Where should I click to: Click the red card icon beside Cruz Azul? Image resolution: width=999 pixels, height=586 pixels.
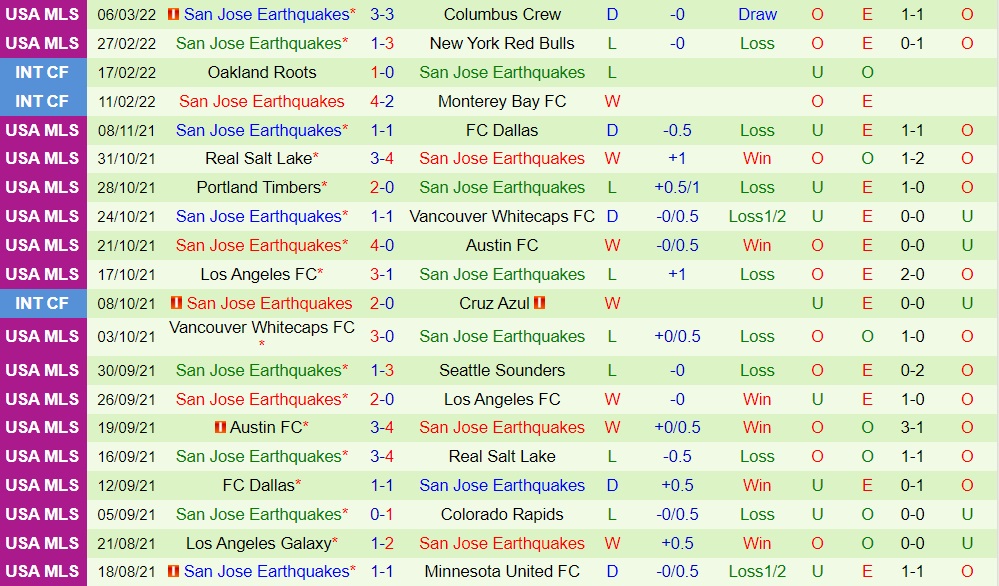[x=539, y=303]
